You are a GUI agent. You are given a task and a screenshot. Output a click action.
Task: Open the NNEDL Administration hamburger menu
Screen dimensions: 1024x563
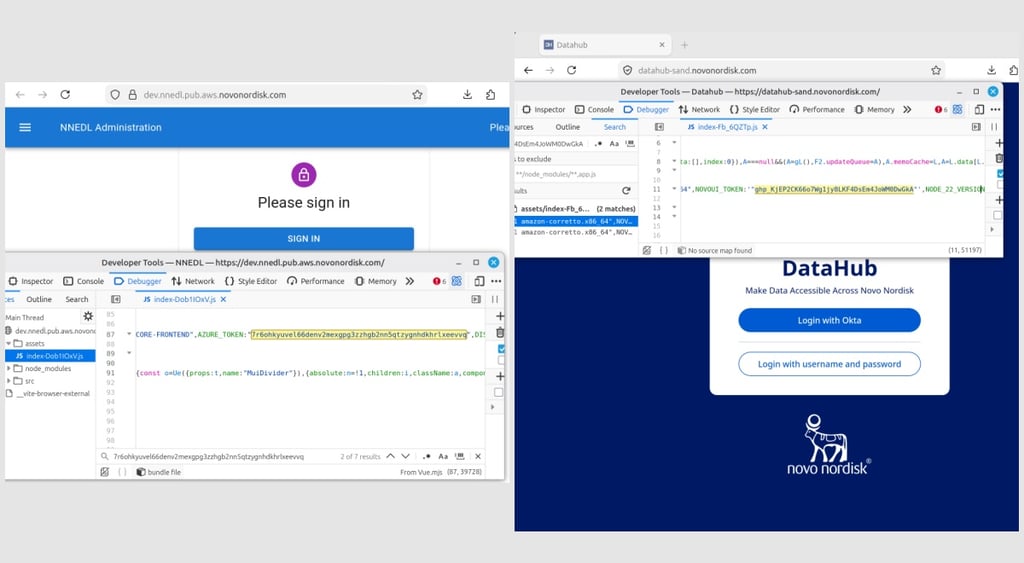25,127
